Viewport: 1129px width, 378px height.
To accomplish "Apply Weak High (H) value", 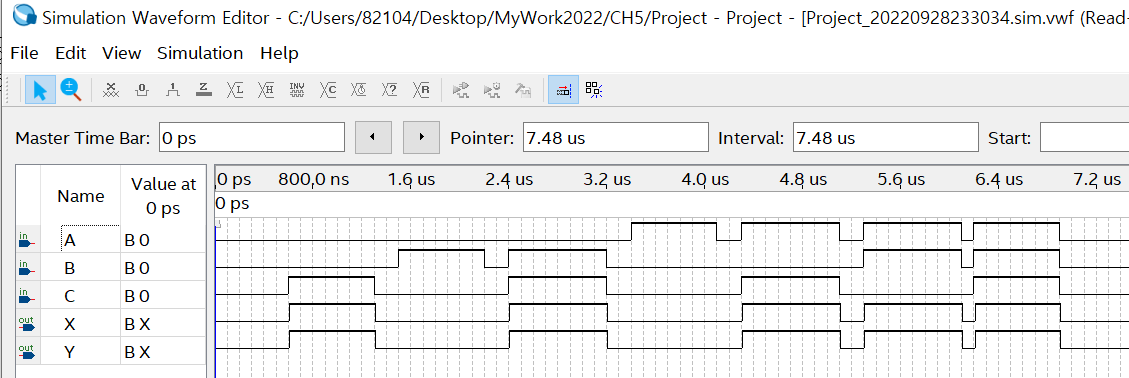I will tap(266, 90).
